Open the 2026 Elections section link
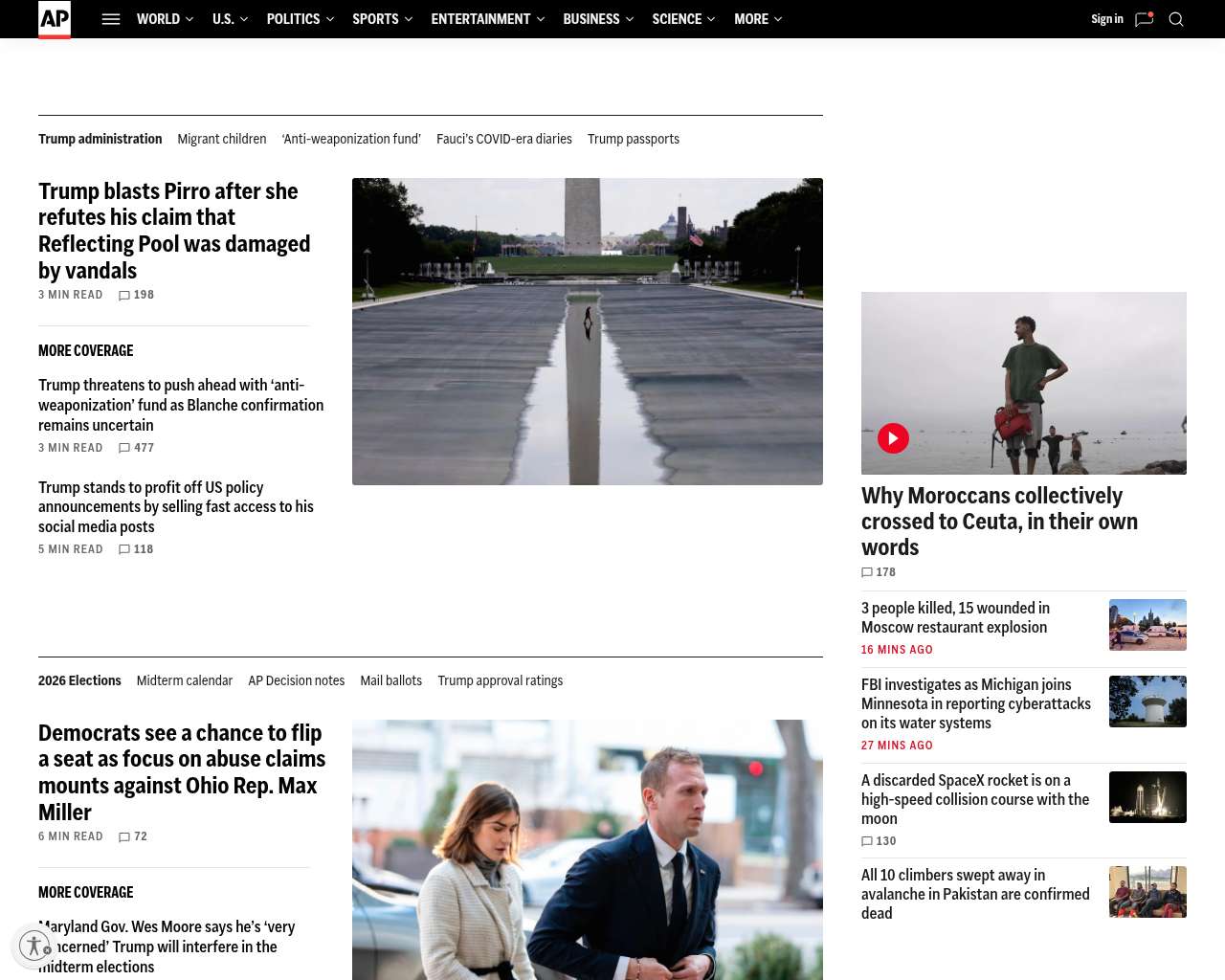This screenshot has width=1225, height=980. 79,680
